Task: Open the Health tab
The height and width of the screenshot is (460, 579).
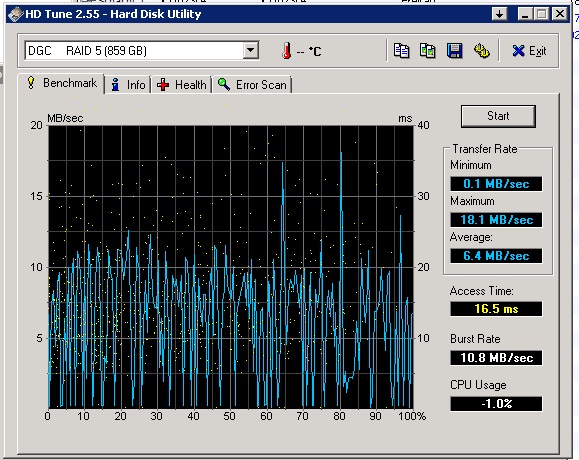Action: point(181,85)
